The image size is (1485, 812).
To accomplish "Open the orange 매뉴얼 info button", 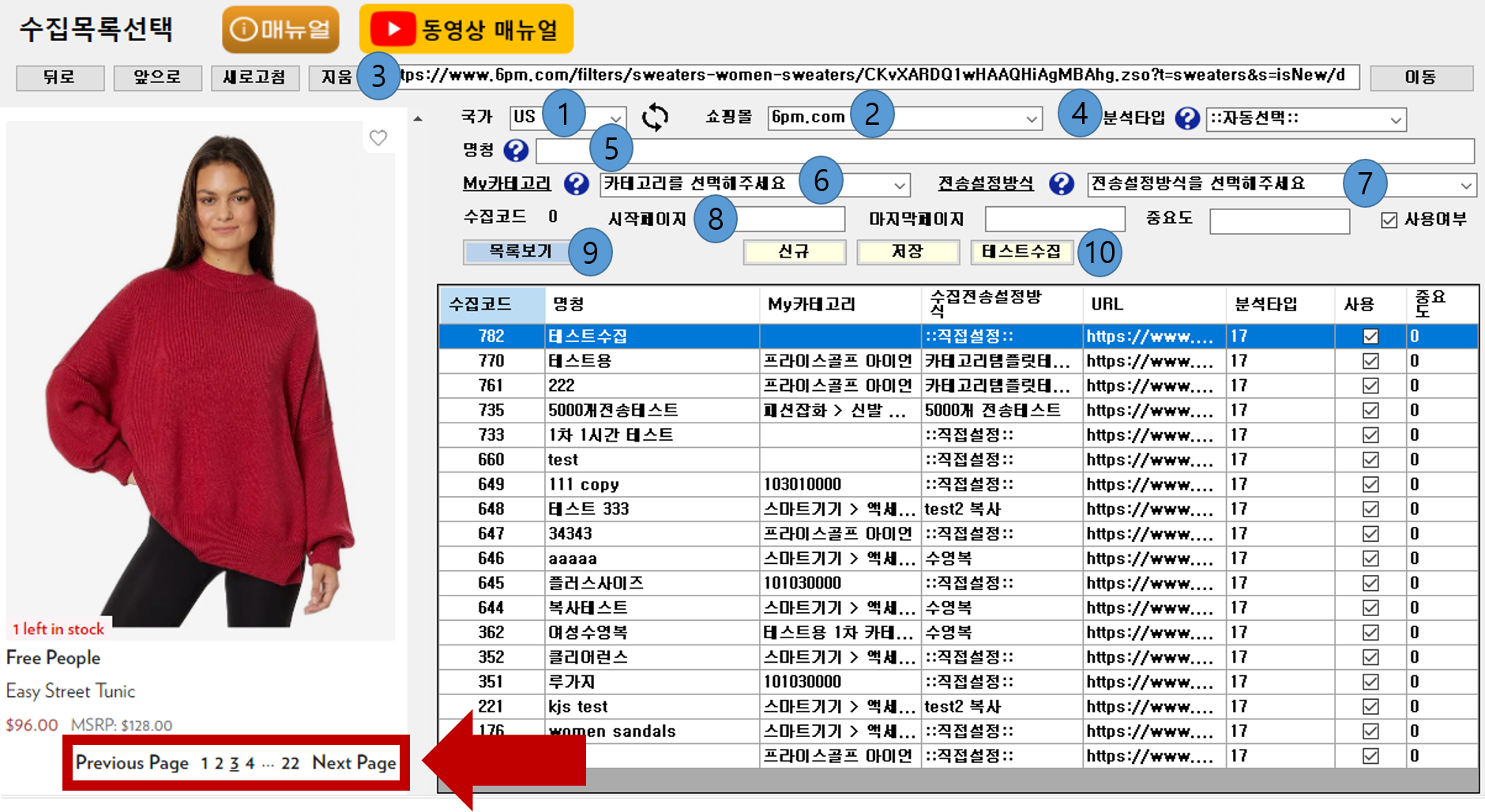I will click(280, 30).
